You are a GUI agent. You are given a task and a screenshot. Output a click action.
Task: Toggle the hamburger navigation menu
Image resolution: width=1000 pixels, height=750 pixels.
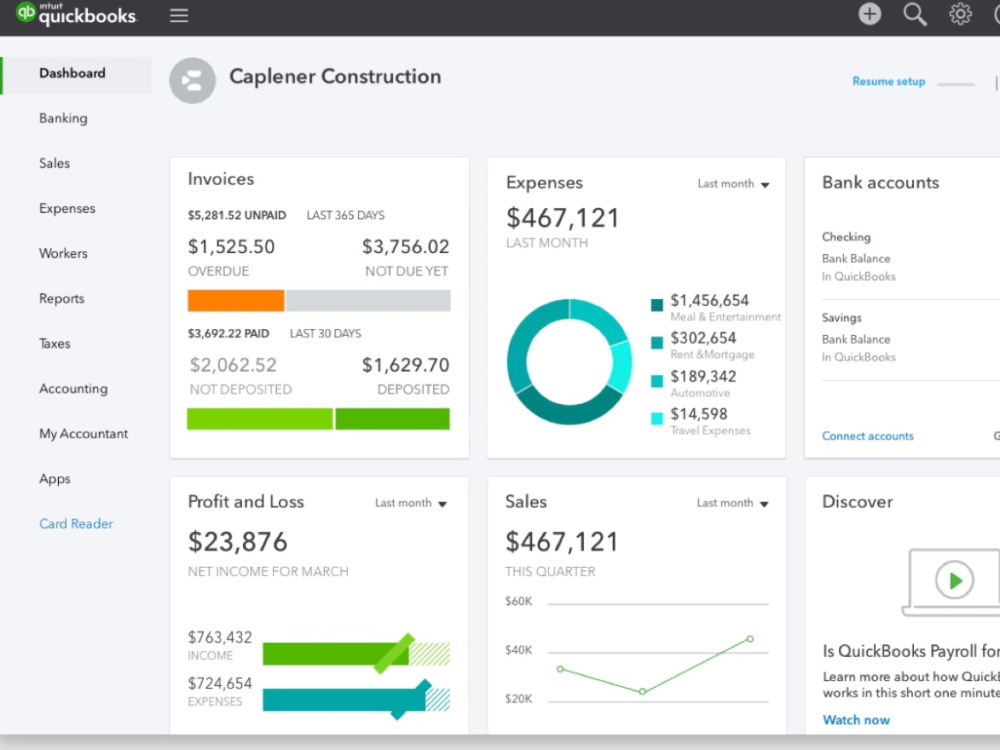point(179,15)
